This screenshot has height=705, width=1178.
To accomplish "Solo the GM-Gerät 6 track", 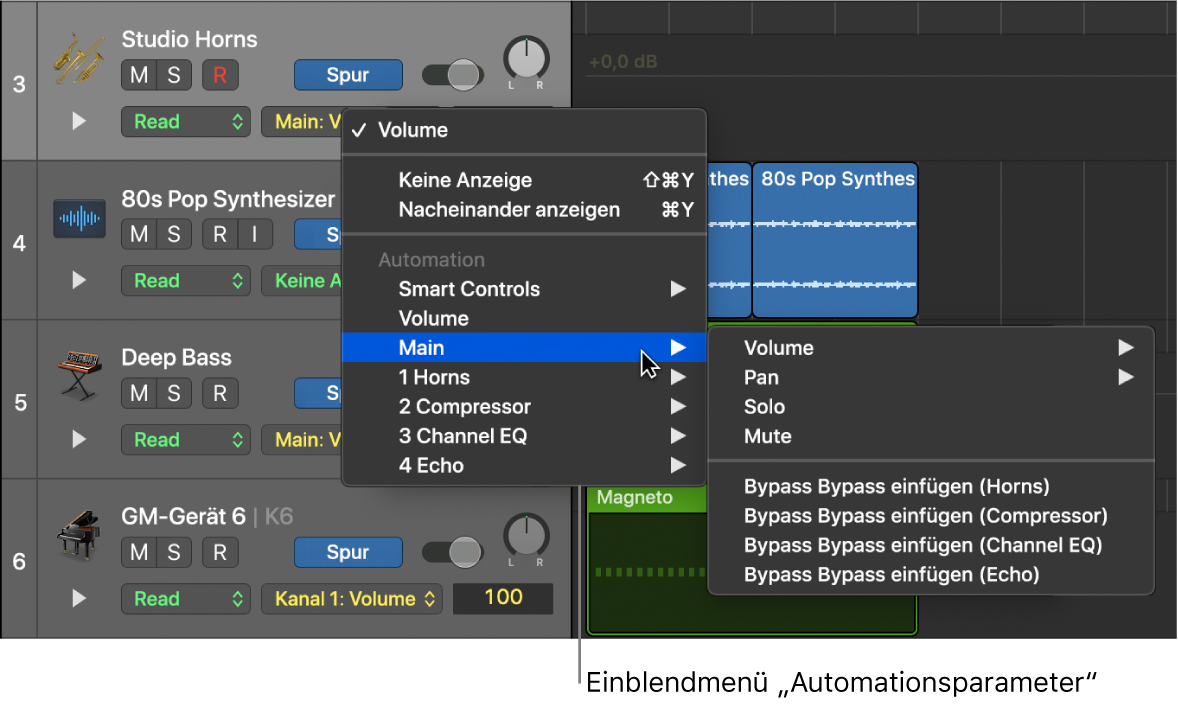I will coord(174,552).
